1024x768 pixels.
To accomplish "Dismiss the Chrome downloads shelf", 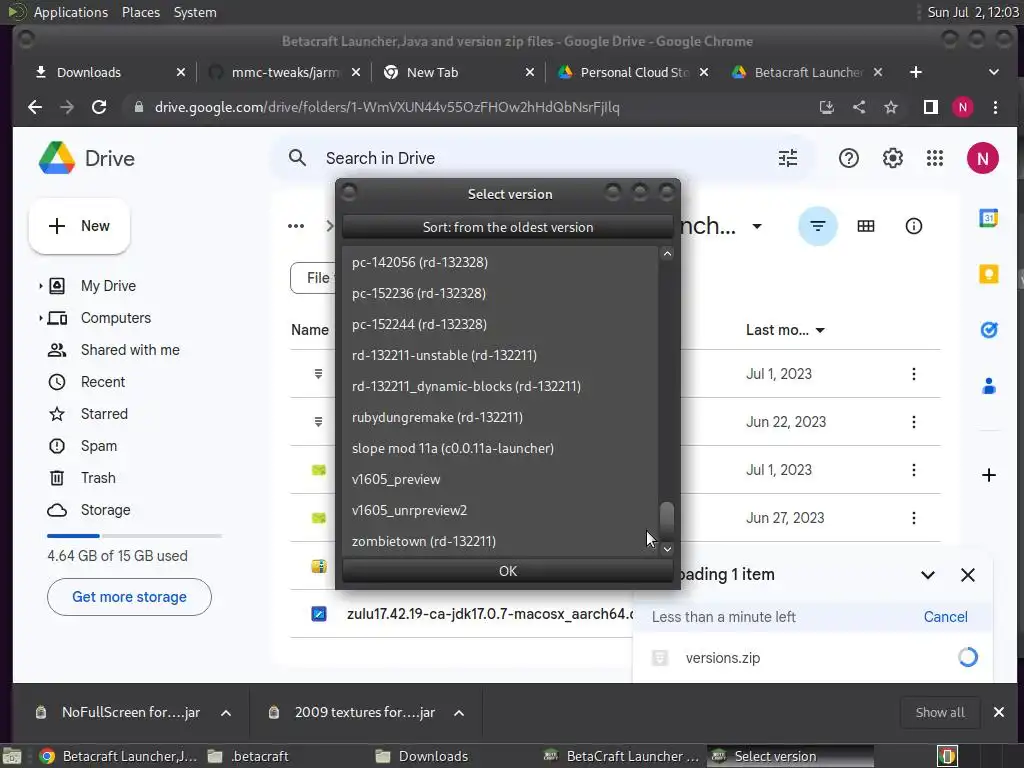I will 999,712.
